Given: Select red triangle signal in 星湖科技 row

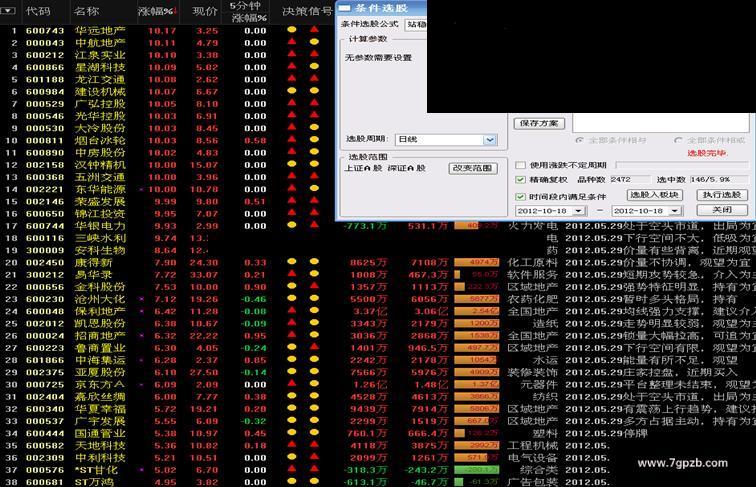Looking at the screenshot, I should tap(292, 66).
